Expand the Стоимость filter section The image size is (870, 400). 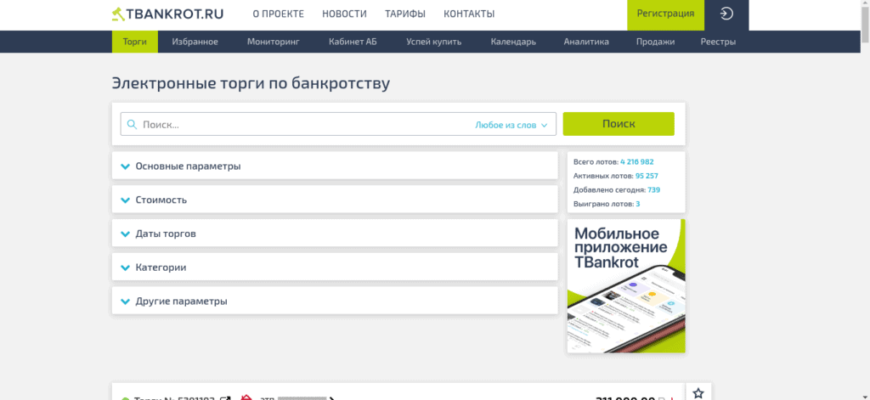coord(335,200)
